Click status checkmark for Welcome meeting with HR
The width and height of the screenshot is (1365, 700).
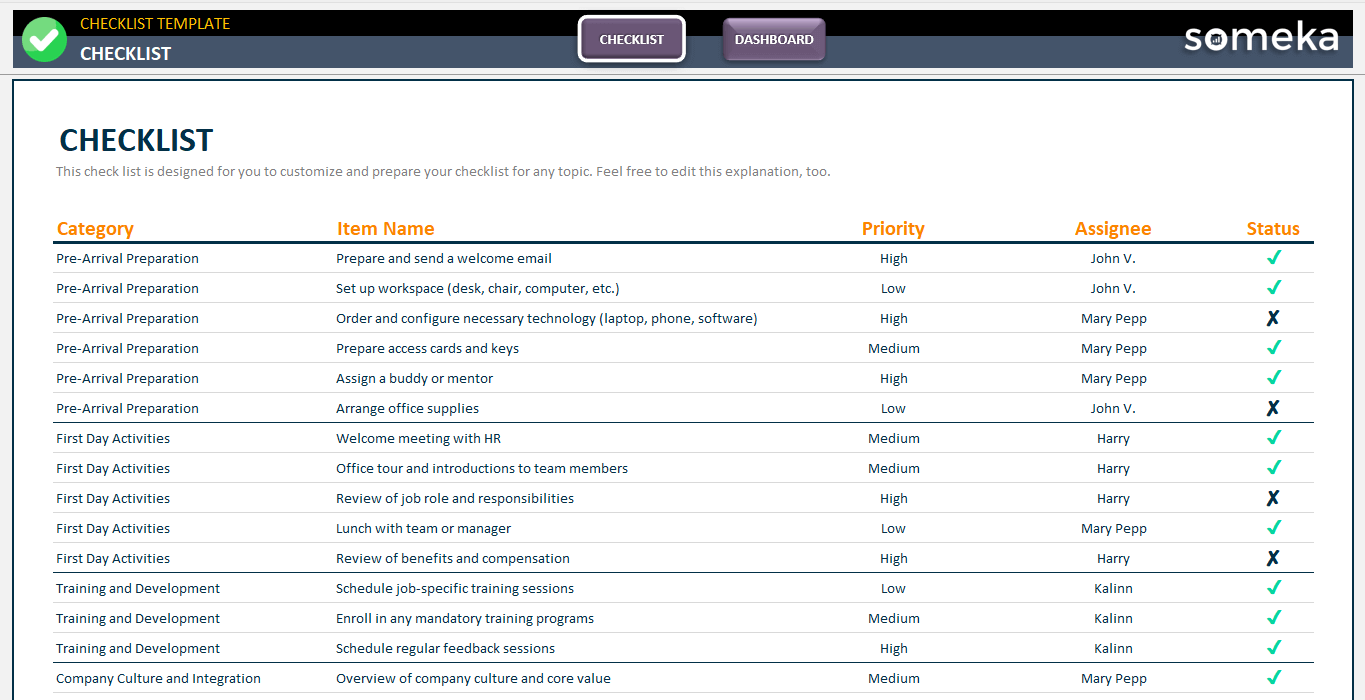point(1273,438)
